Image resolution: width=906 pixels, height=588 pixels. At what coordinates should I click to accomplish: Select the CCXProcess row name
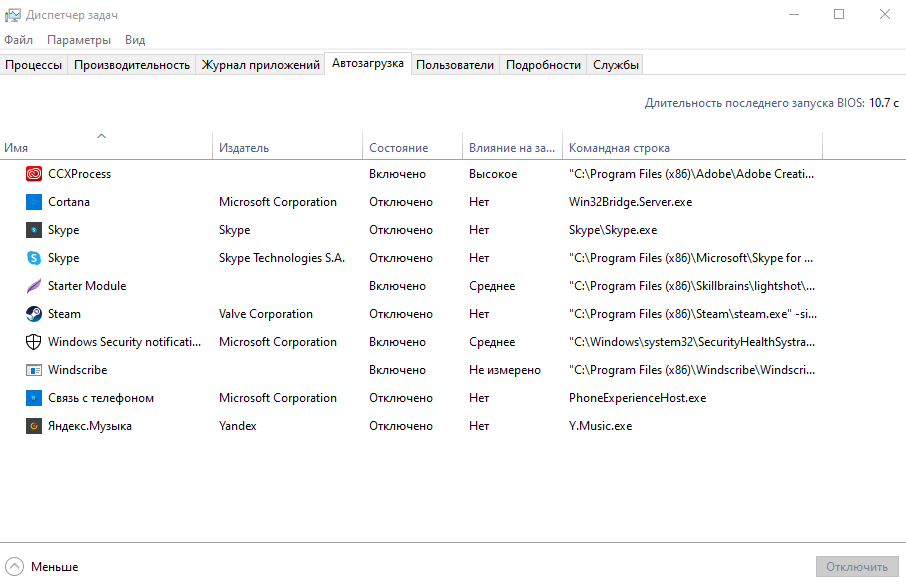[x=79, y=174]
